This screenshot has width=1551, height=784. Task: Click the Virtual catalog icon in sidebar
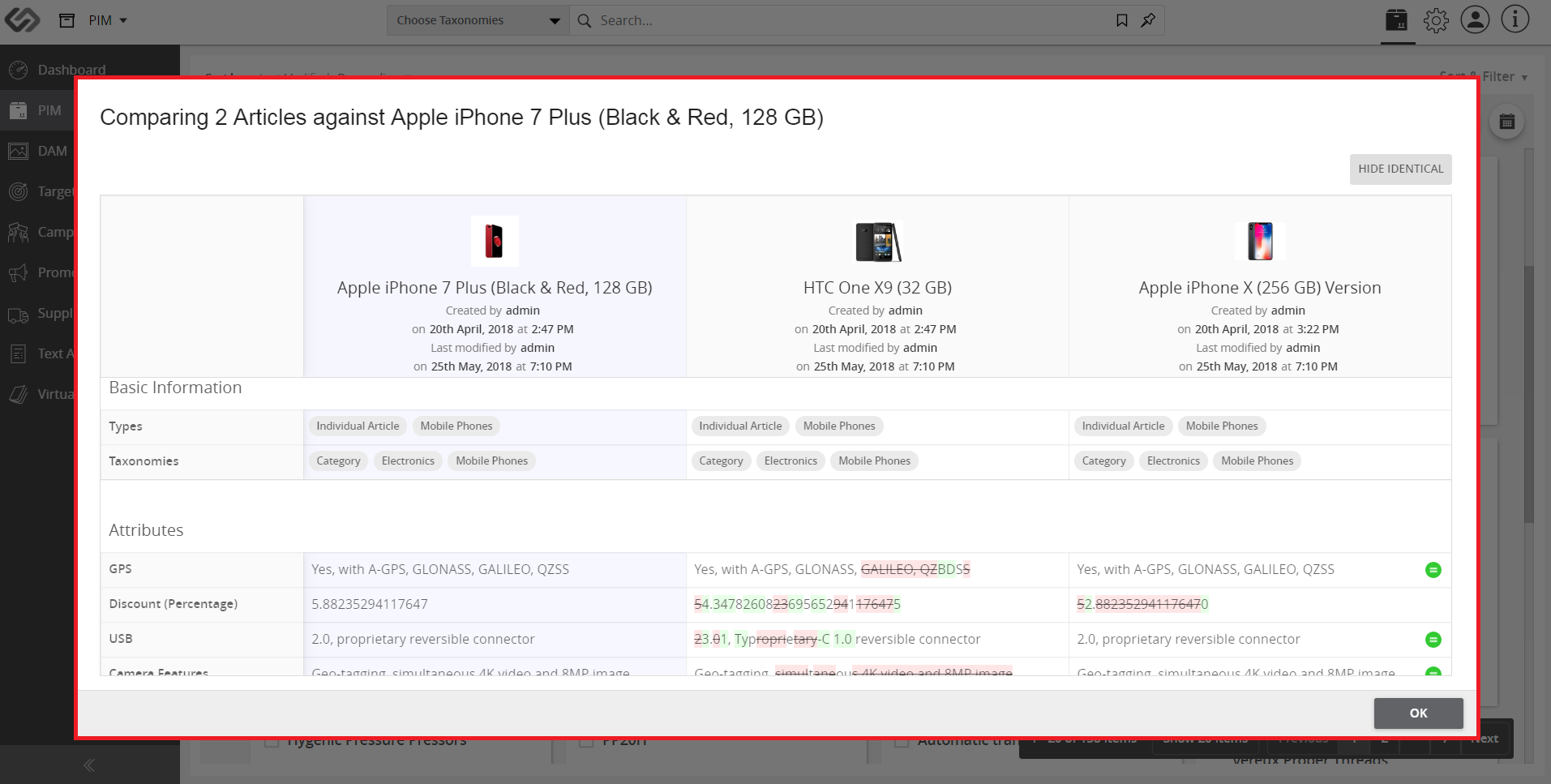(19, 394)
